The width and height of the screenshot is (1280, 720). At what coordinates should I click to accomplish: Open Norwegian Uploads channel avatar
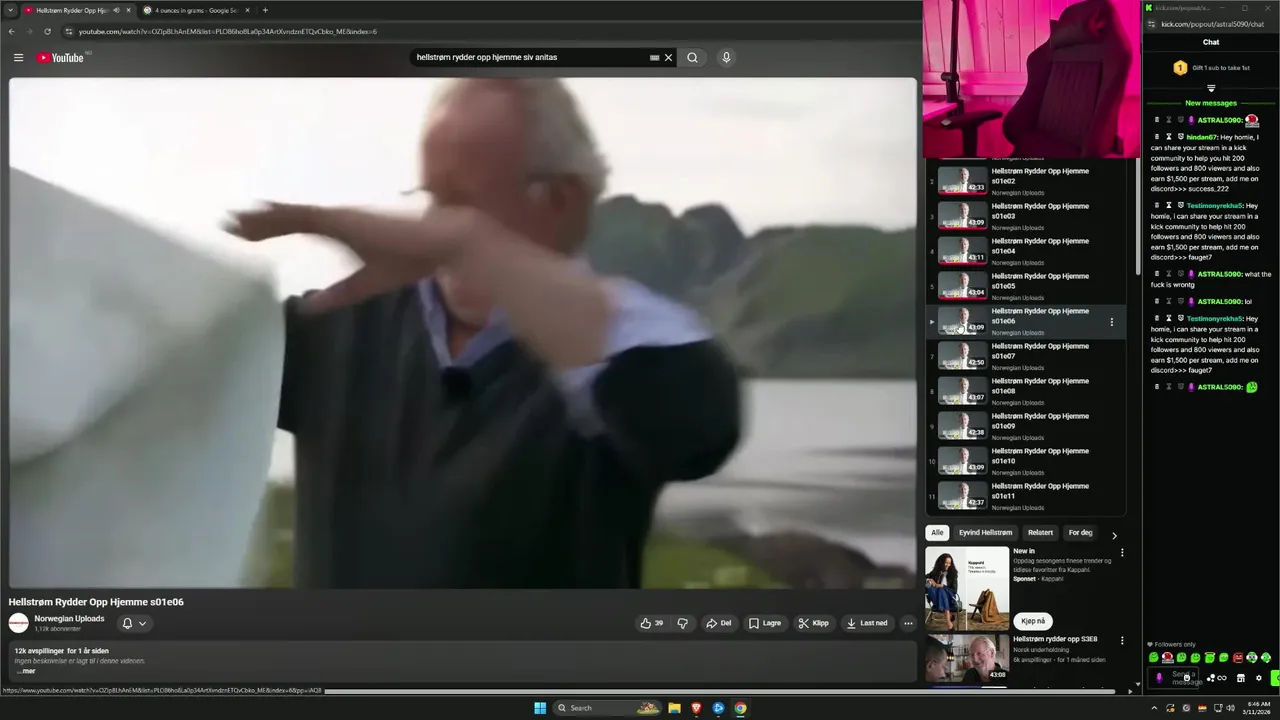[x=19, y=623]
